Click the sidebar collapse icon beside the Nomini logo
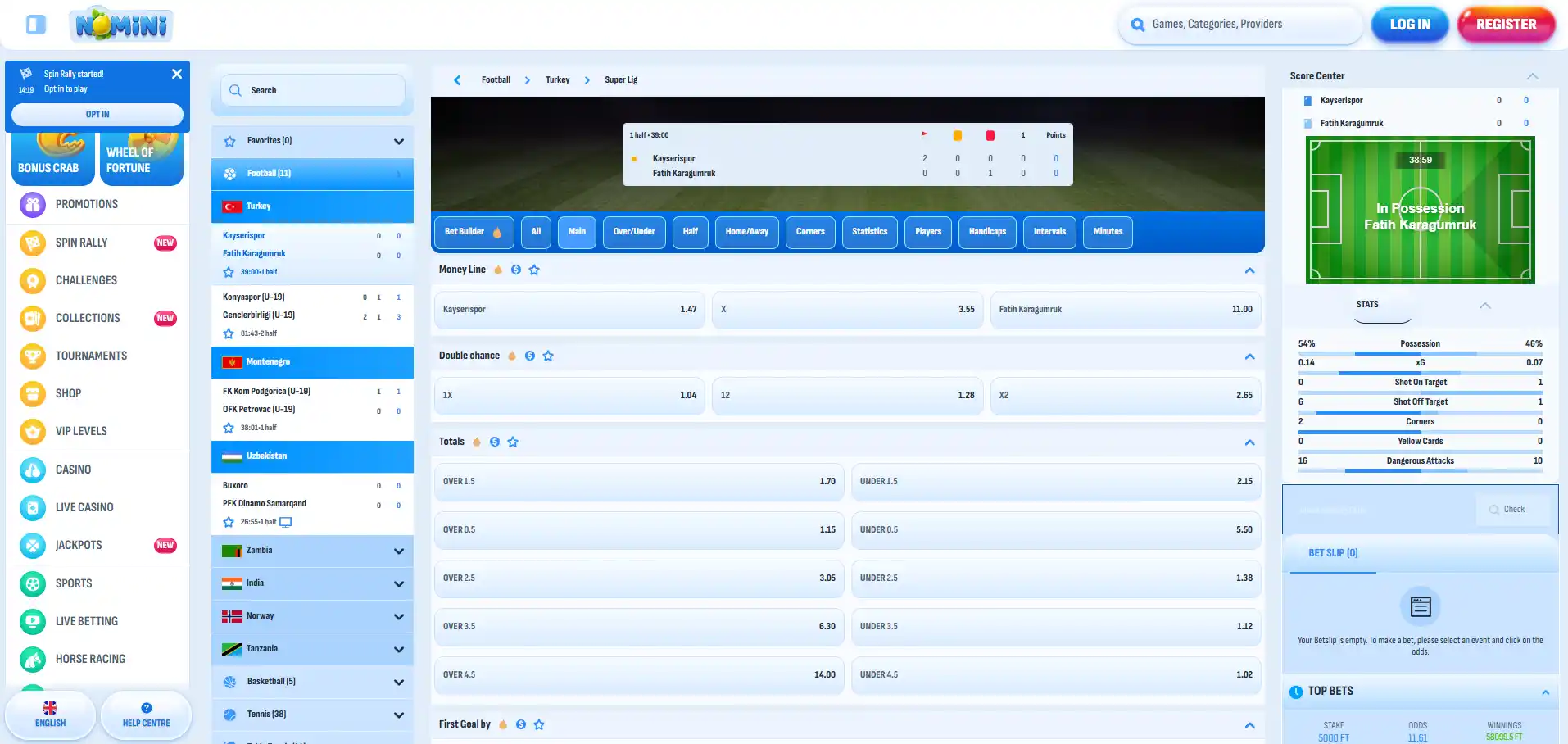Viewport: 1568px width, 744px height. click(x=36, y=25)
